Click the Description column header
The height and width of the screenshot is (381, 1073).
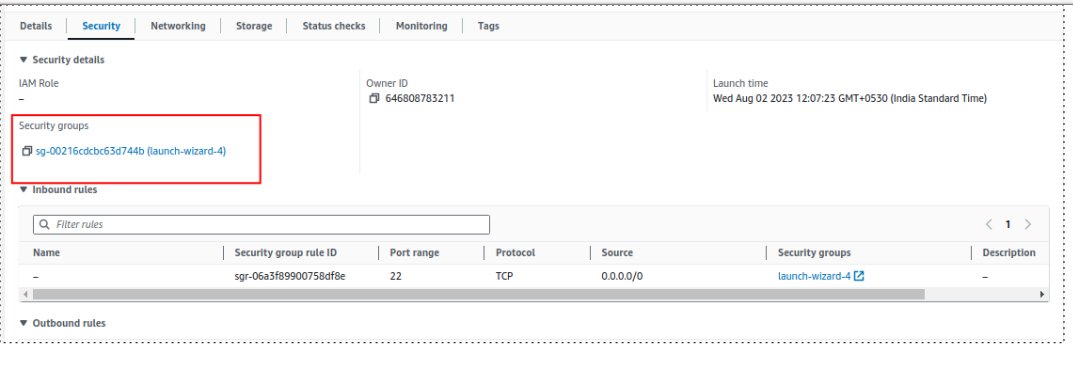click(x=1009, y=252)
